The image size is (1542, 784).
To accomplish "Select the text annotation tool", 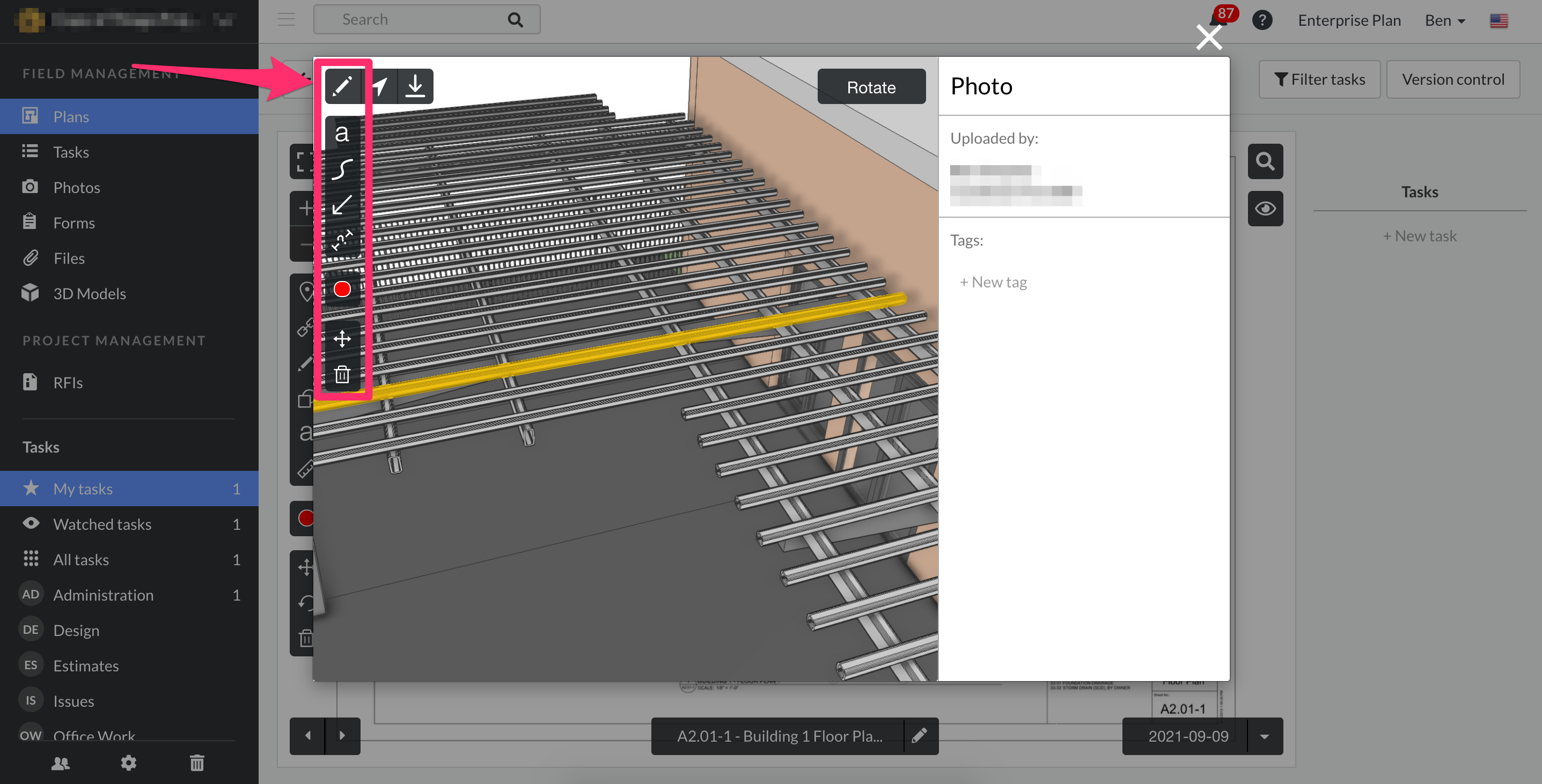I will tap(342, 134).
